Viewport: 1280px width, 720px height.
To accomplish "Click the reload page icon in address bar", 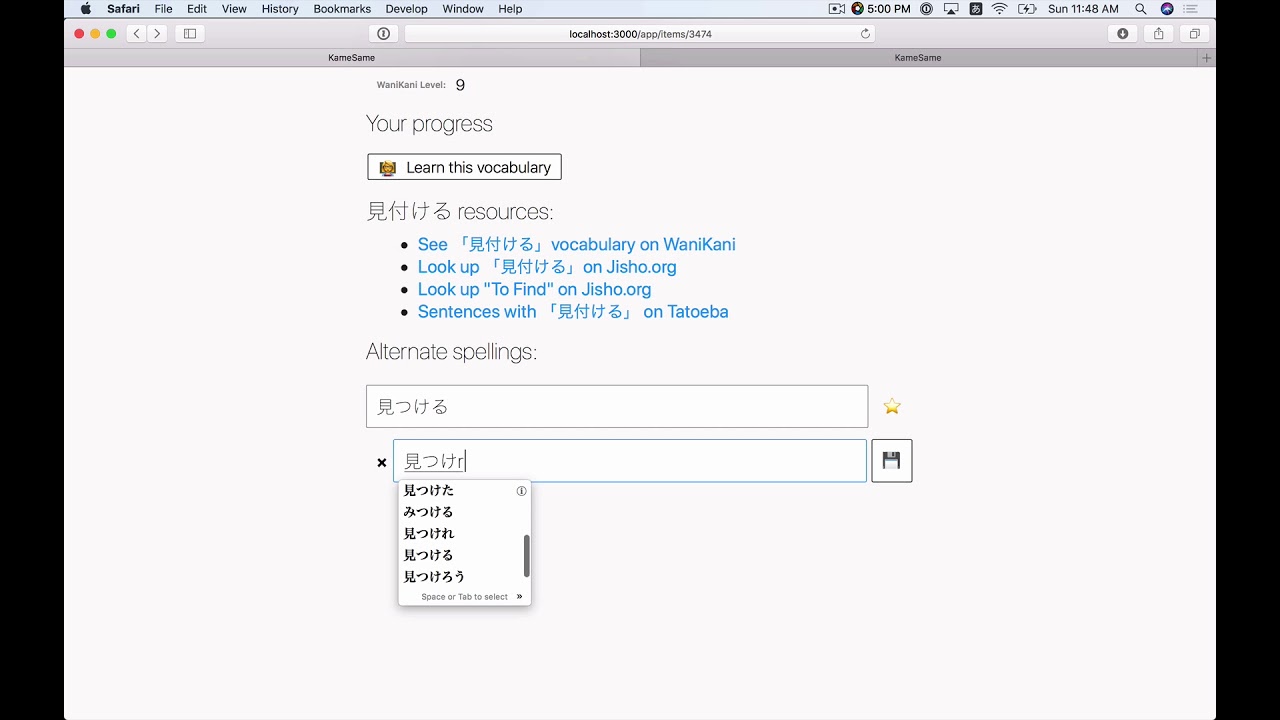I will [865, 33].
